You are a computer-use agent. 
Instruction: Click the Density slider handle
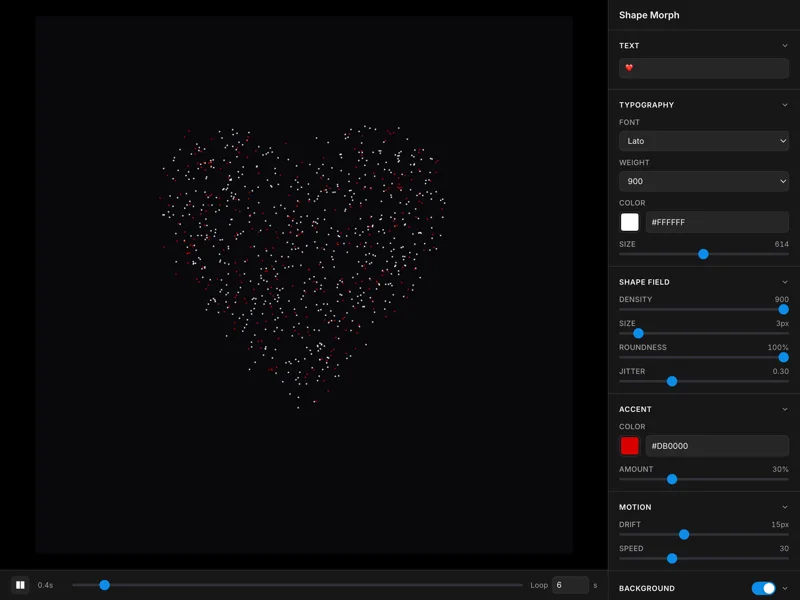783,309
